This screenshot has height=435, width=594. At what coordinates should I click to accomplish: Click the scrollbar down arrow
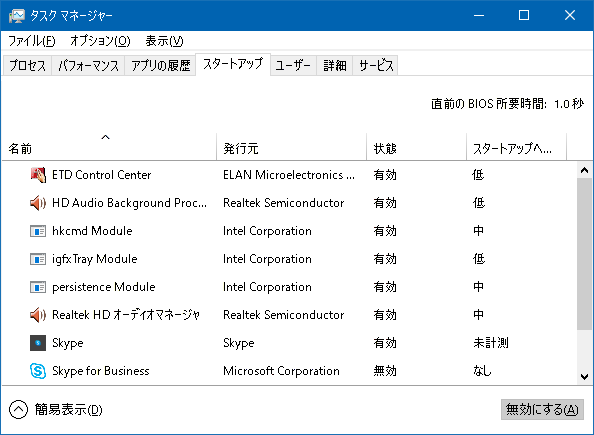click(x=584, y=377)
